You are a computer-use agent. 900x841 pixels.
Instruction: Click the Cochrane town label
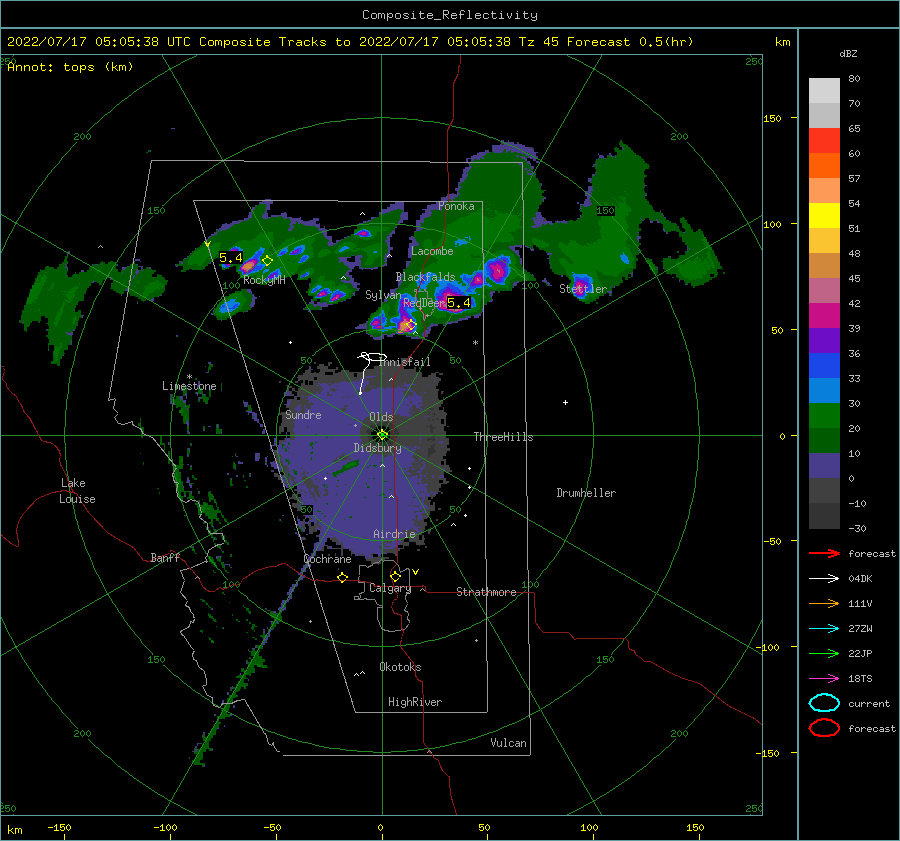coord(327,559)
